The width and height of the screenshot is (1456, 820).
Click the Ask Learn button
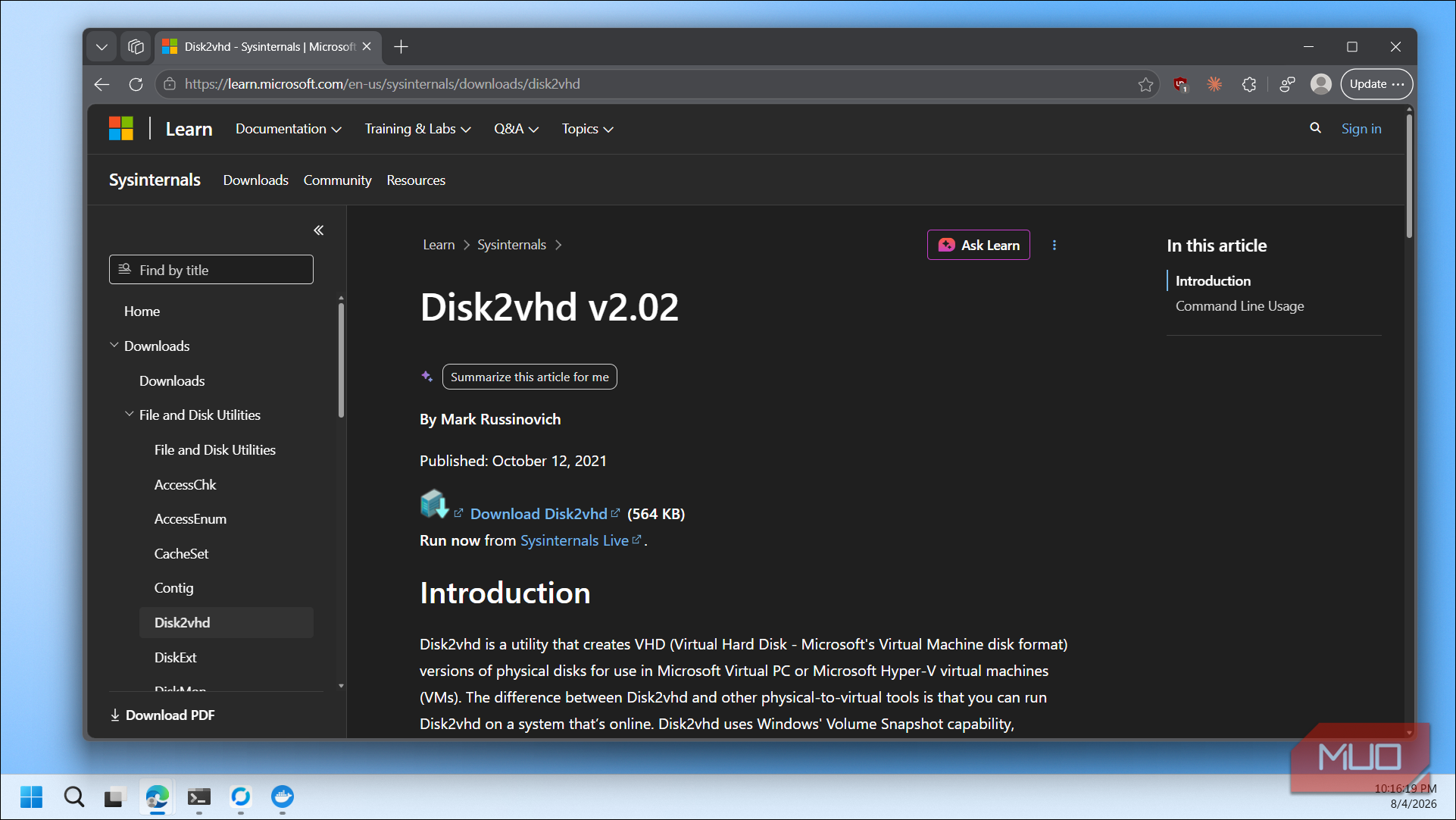pos(978,245)
